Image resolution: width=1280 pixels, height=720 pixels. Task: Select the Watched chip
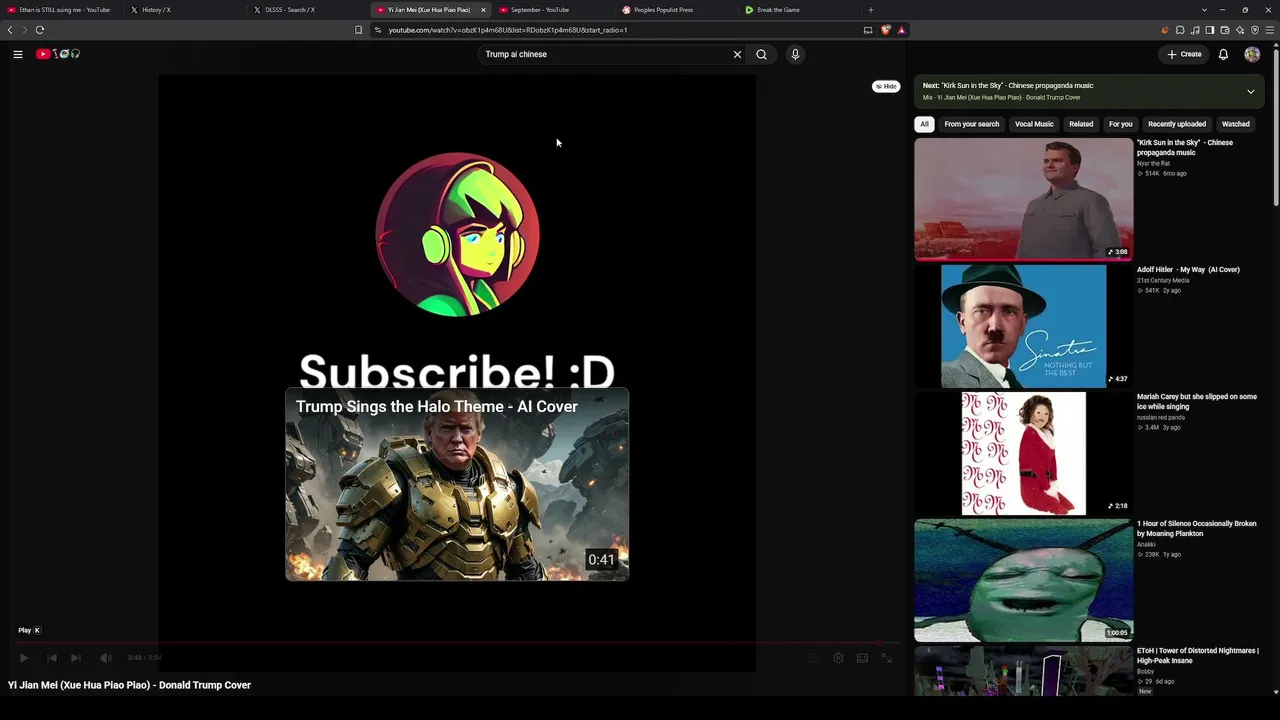tap(1236, 124)
